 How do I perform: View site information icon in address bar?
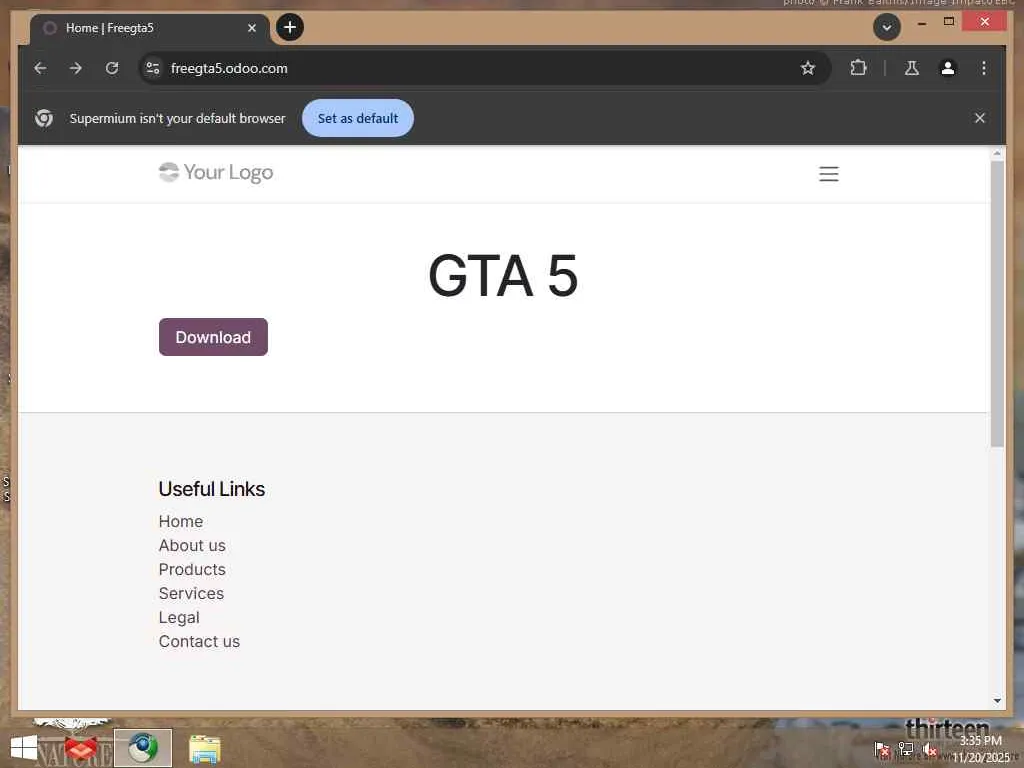[153, 68]
